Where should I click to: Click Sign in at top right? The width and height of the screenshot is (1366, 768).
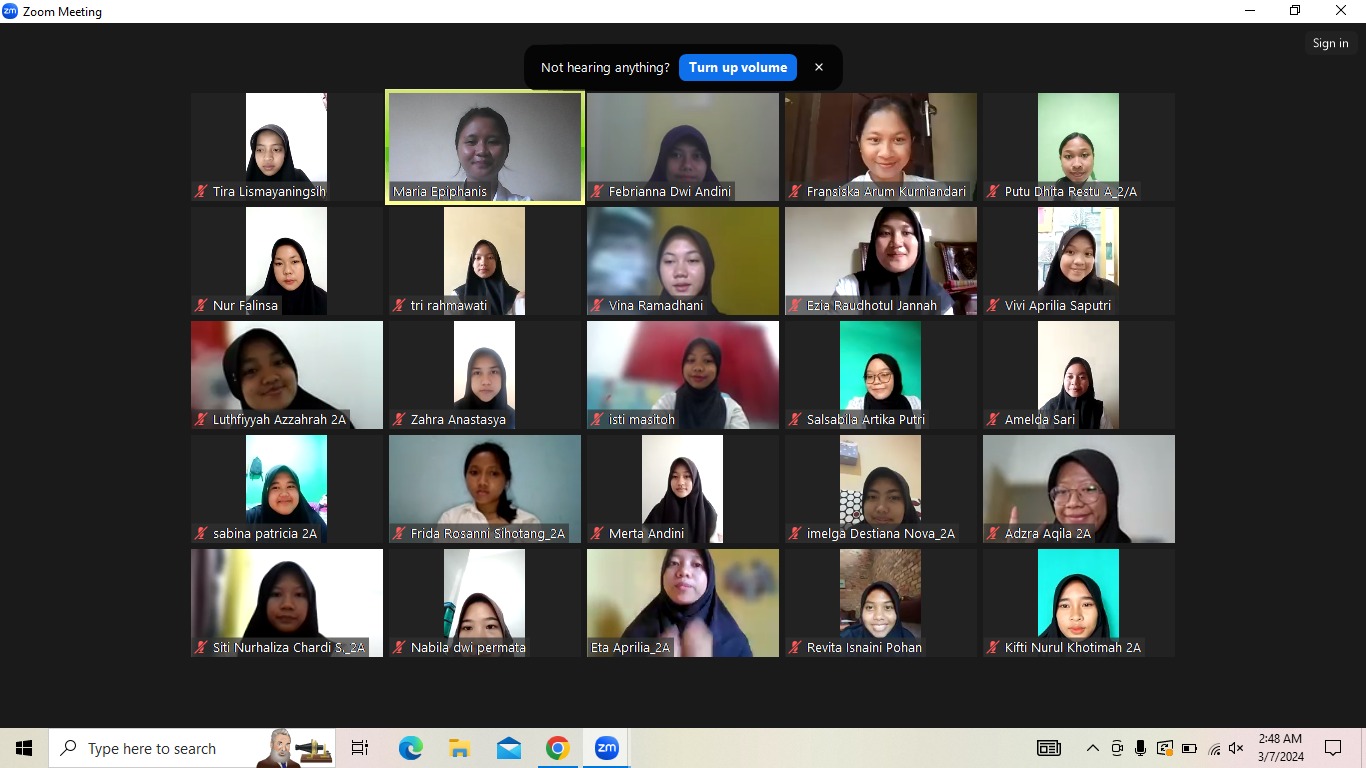coord(1330,43)
